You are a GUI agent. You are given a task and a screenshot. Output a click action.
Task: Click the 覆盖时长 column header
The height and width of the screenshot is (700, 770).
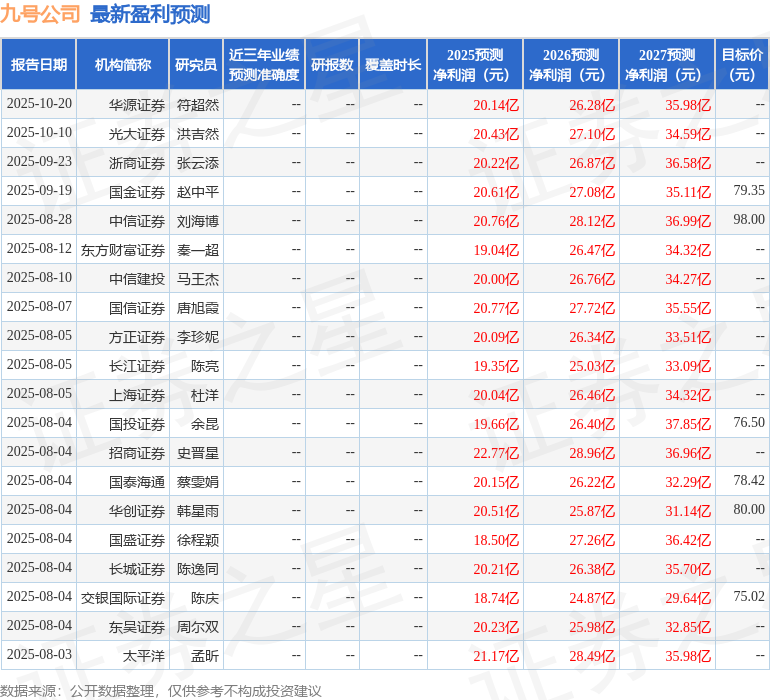[x=393, y=65]
